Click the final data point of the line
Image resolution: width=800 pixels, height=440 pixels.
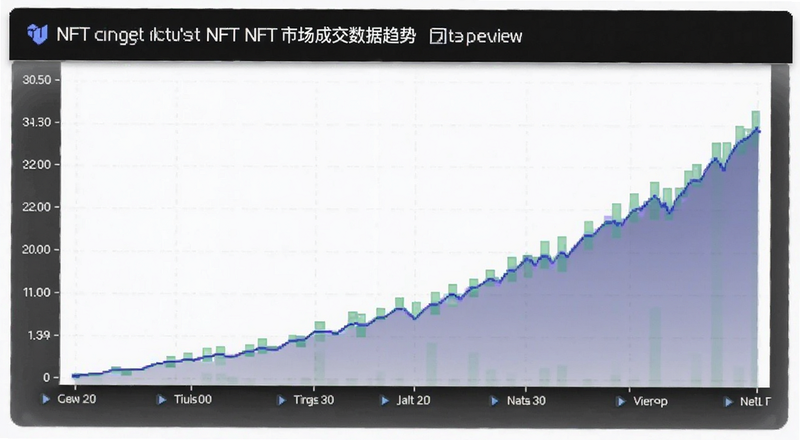759,132
